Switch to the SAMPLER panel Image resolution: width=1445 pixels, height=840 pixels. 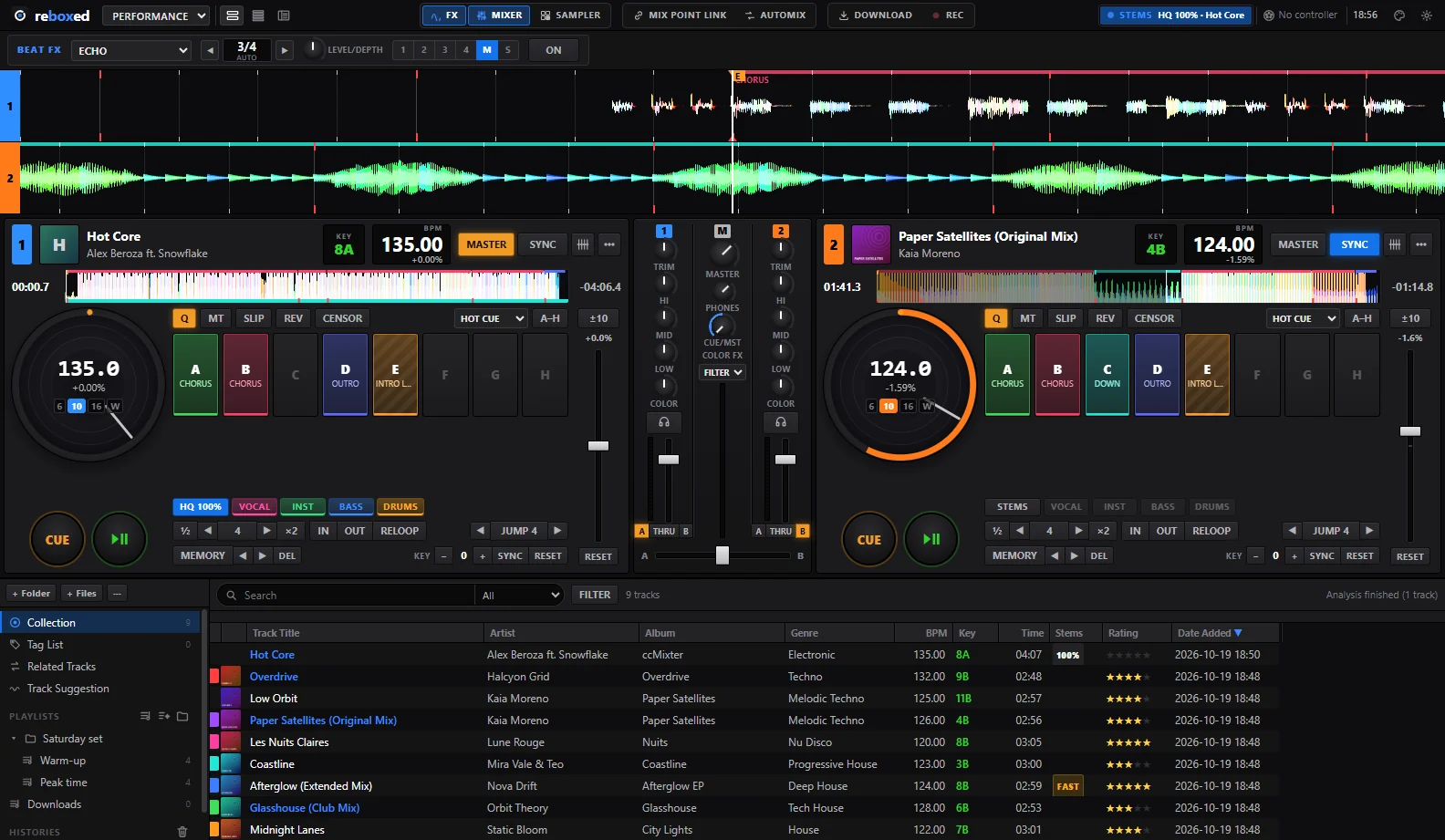click(571, 16)
